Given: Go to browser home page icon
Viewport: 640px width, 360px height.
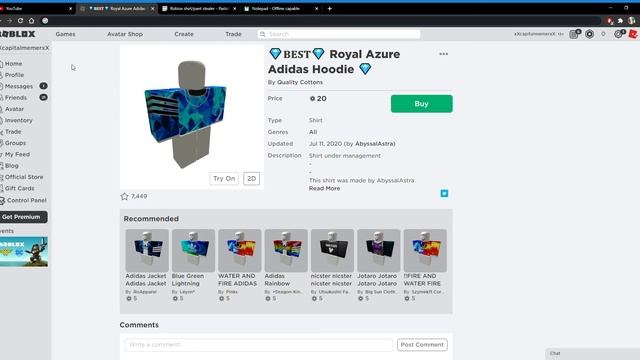Looking at the screenshot, I should [31, 20].
